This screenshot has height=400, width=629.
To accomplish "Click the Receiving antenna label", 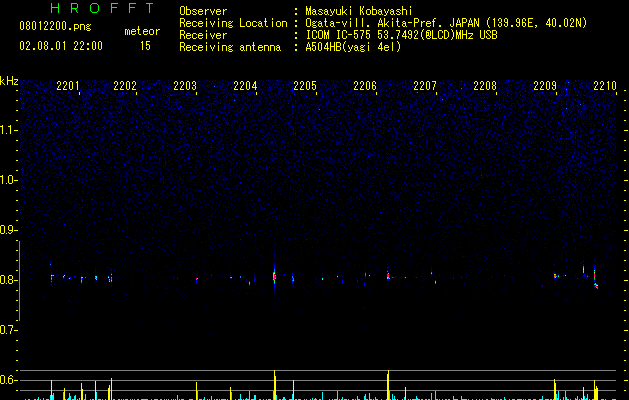I will (x=230, y=47).
